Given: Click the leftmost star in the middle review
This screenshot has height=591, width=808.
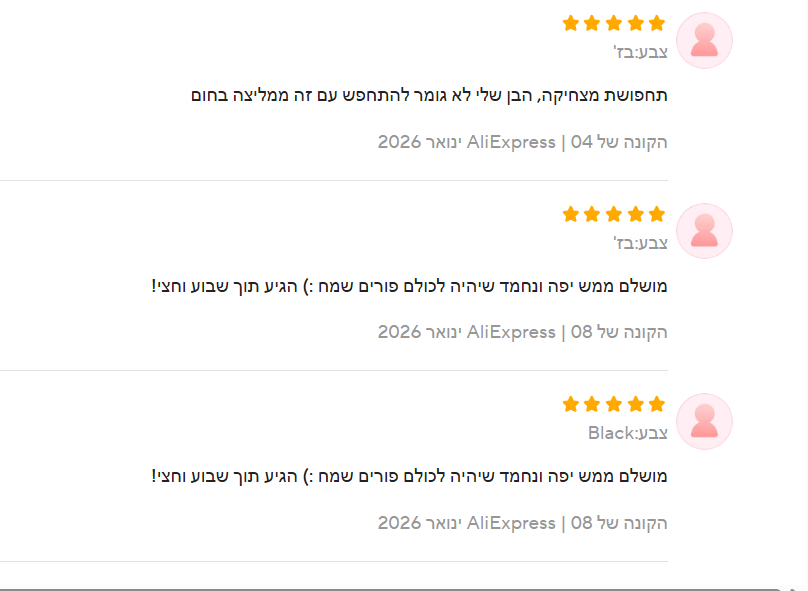Looking at the screenshot, I should click(x=571, y=214).
